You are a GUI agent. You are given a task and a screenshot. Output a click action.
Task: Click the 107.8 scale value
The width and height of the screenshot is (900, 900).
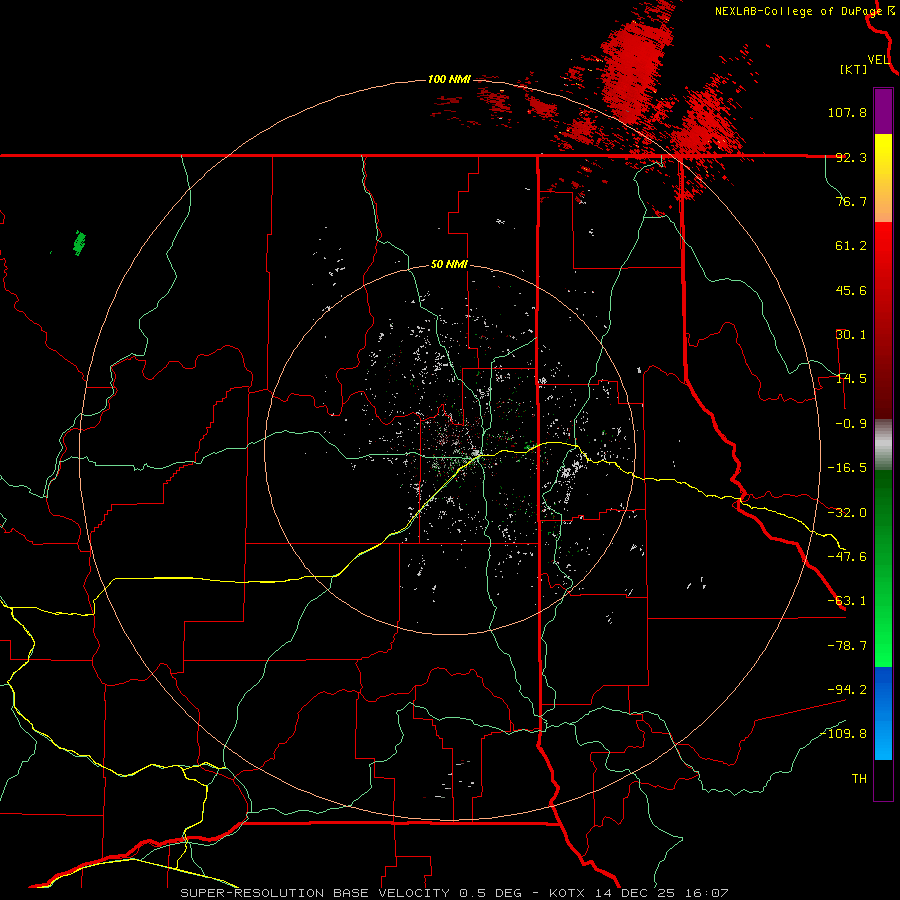coord(847,112)
